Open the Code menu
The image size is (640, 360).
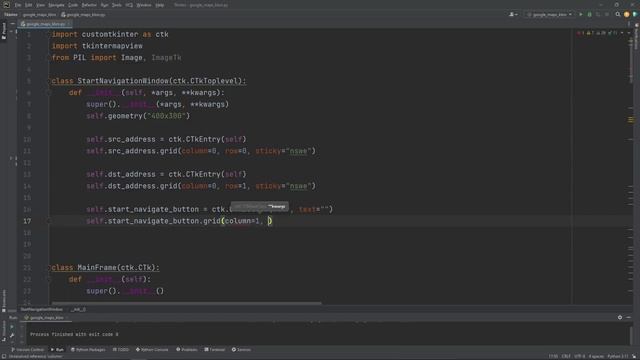[73, 5]
